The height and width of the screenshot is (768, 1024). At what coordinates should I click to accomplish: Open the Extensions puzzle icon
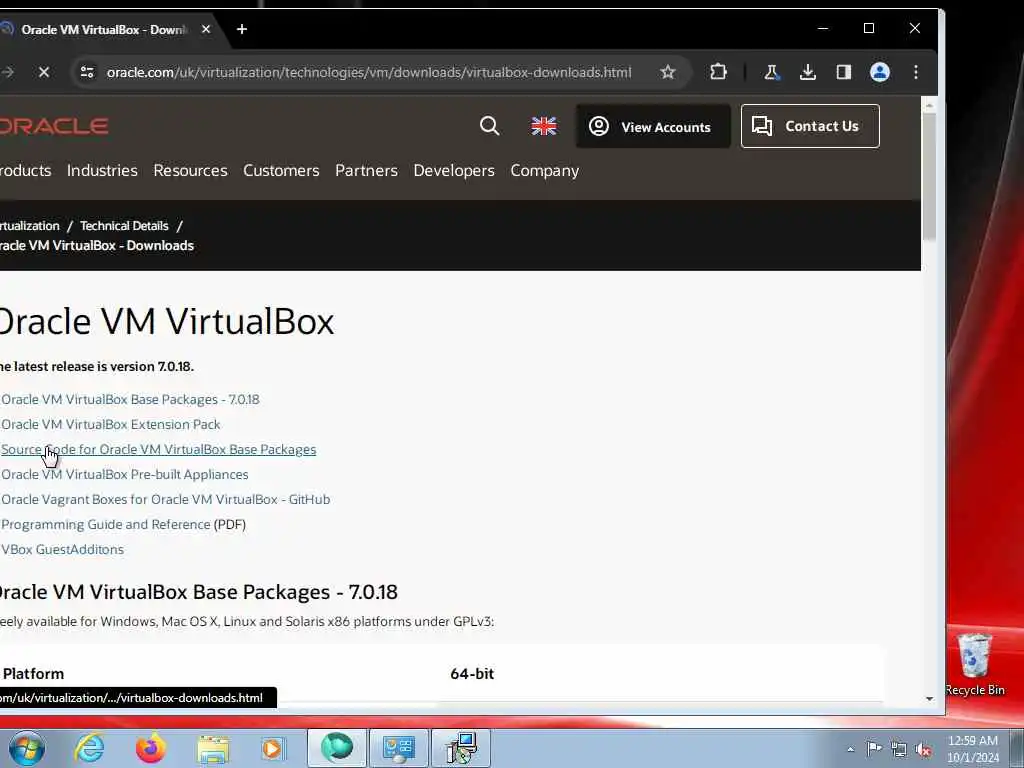(x=718, y=72)
